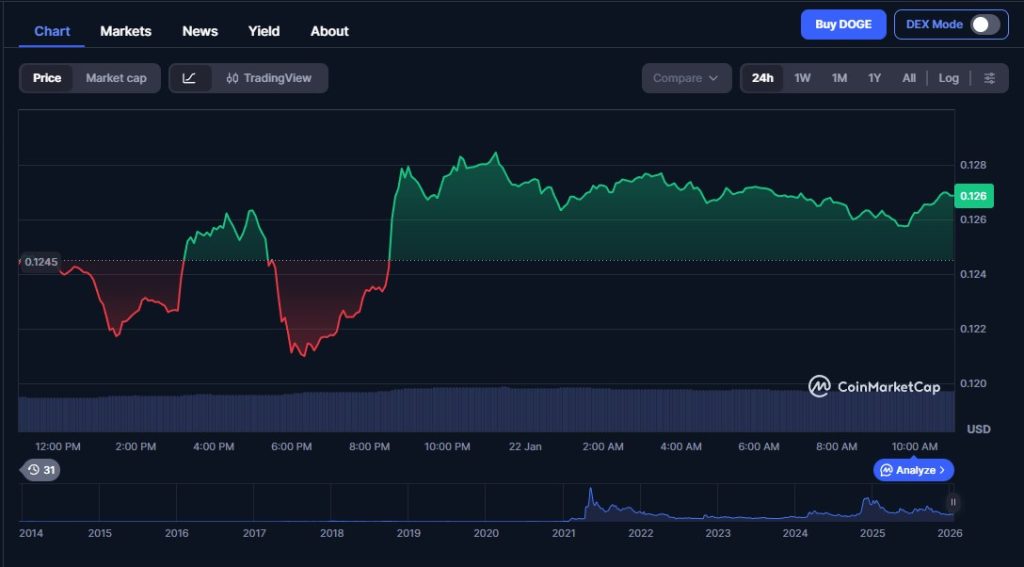Screen dimensions: 1024x567
Task: Select the 1W time range
Action: [x=802, y=78]
